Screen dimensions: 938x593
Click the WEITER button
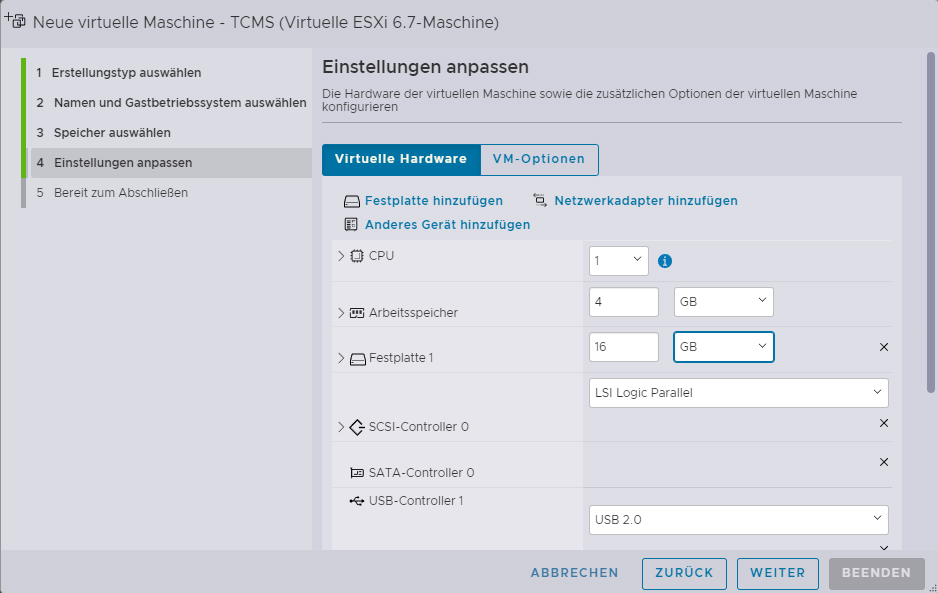point(777,573)
